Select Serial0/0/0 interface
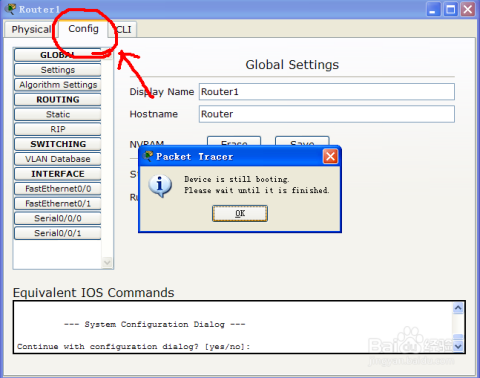This screenshot has height=378, width=480. click(58, 218)
